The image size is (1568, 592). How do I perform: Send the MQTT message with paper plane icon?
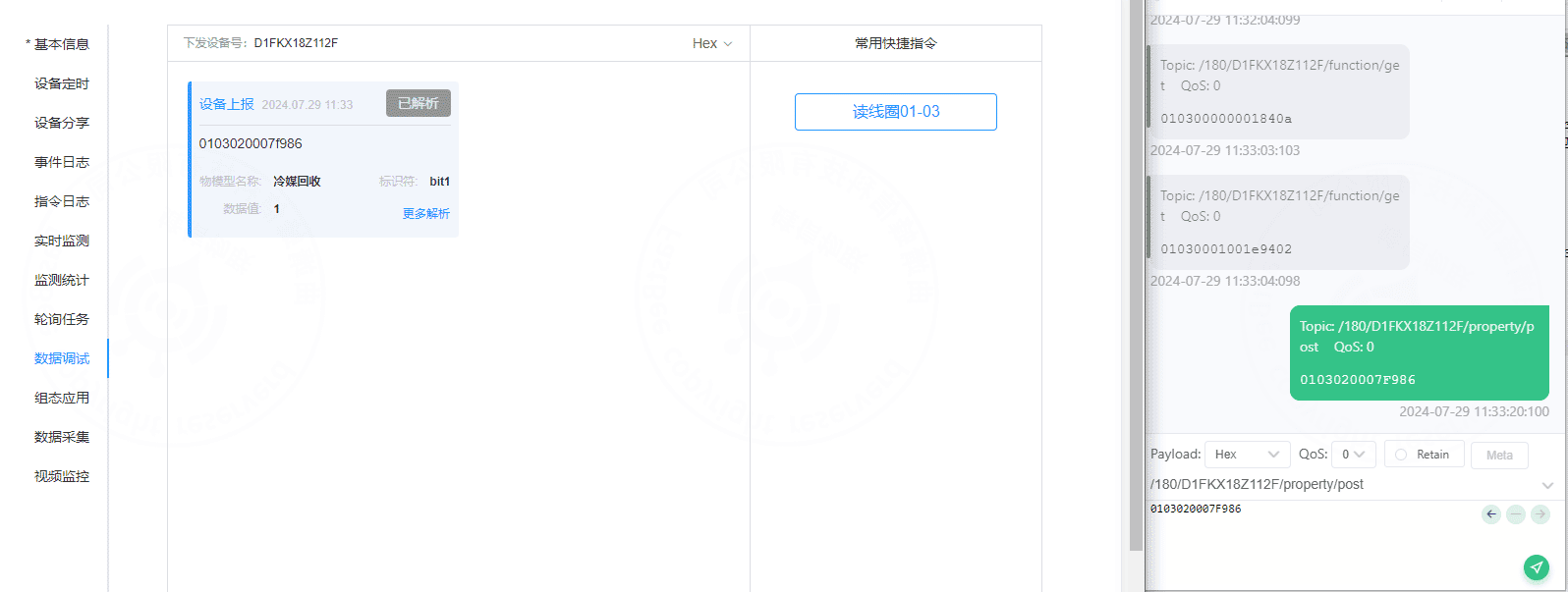[x=1537, y=566]
